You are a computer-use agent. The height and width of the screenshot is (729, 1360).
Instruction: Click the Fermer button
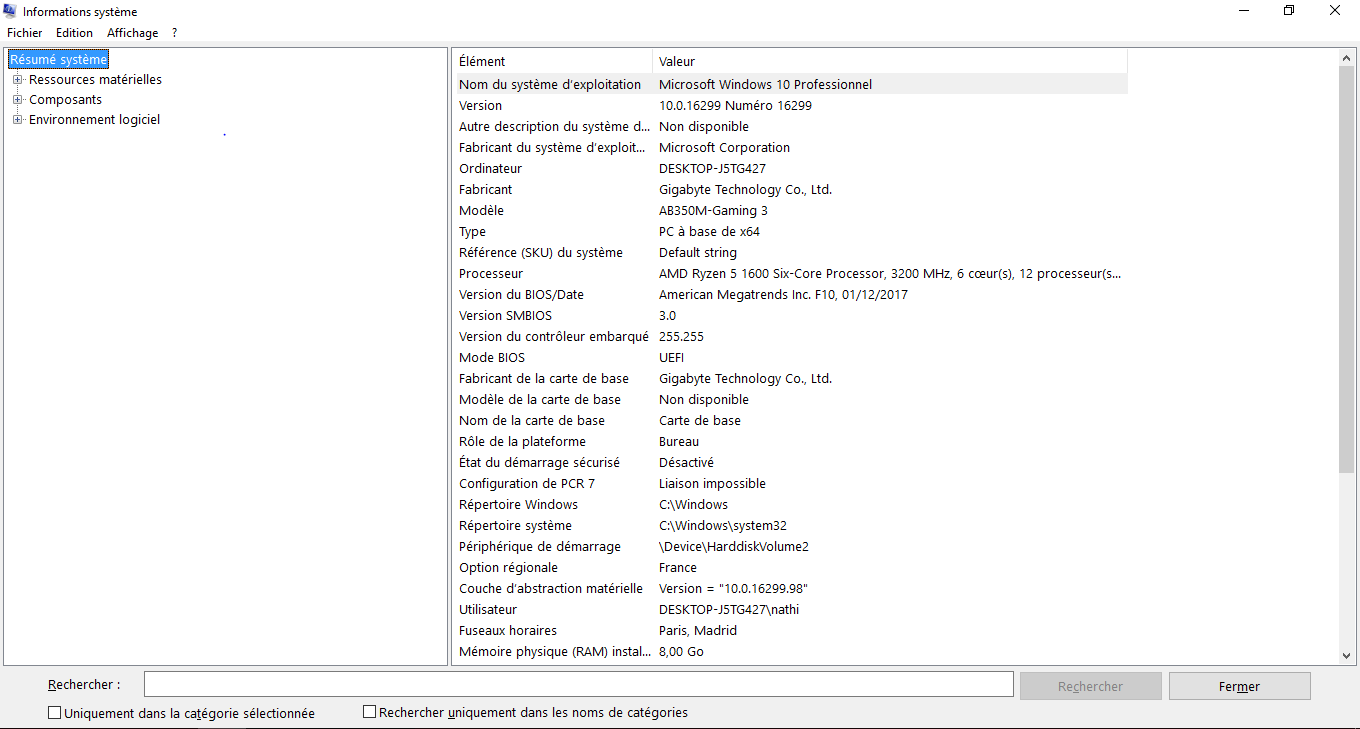[1239, 686]
